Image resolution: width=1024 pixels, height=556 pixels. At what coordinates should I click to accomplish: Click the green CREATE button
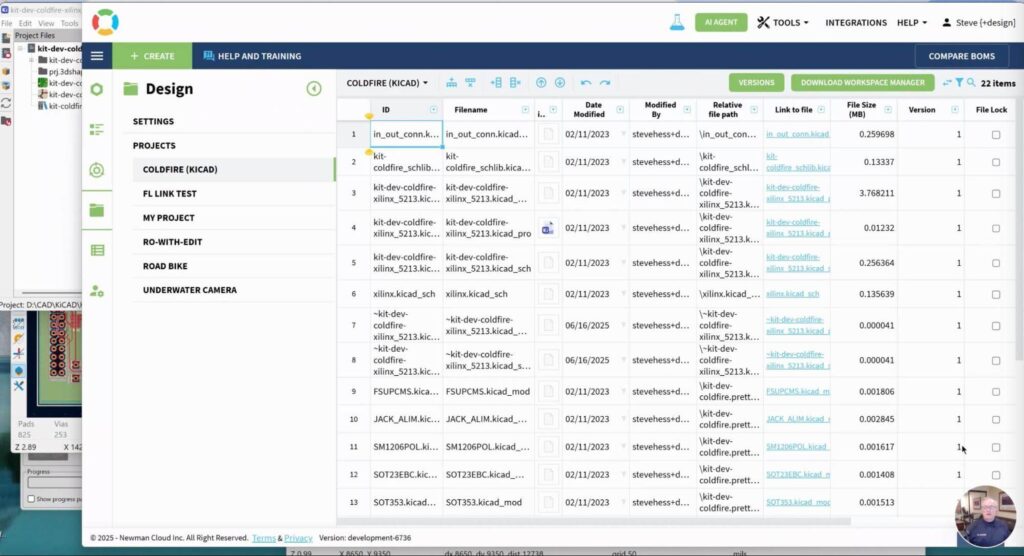152,56
